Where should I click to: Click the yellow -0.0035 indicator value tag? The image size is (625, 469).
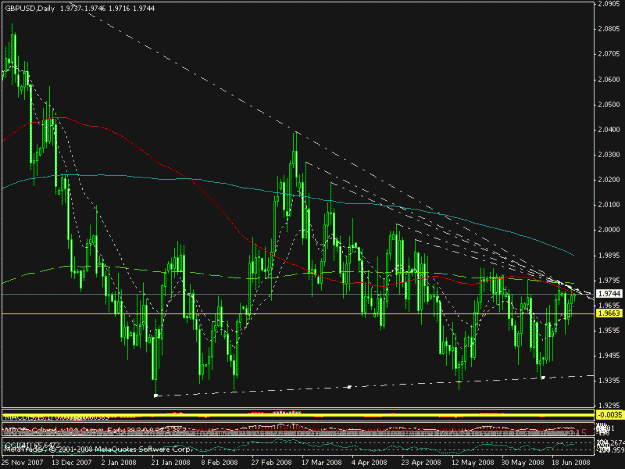(610, 415)
